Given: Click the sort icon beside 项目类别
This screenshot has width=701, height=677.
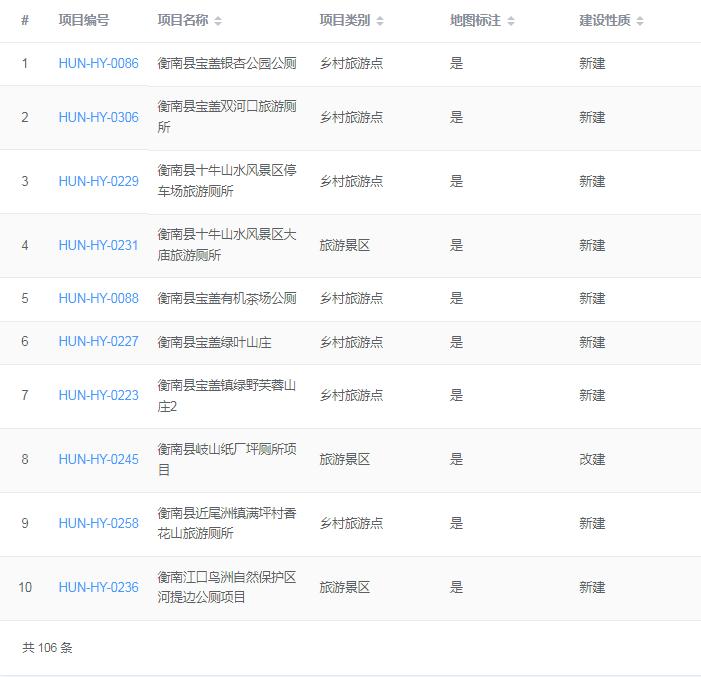Looking at the screenshot, I should tap(380, 21).
